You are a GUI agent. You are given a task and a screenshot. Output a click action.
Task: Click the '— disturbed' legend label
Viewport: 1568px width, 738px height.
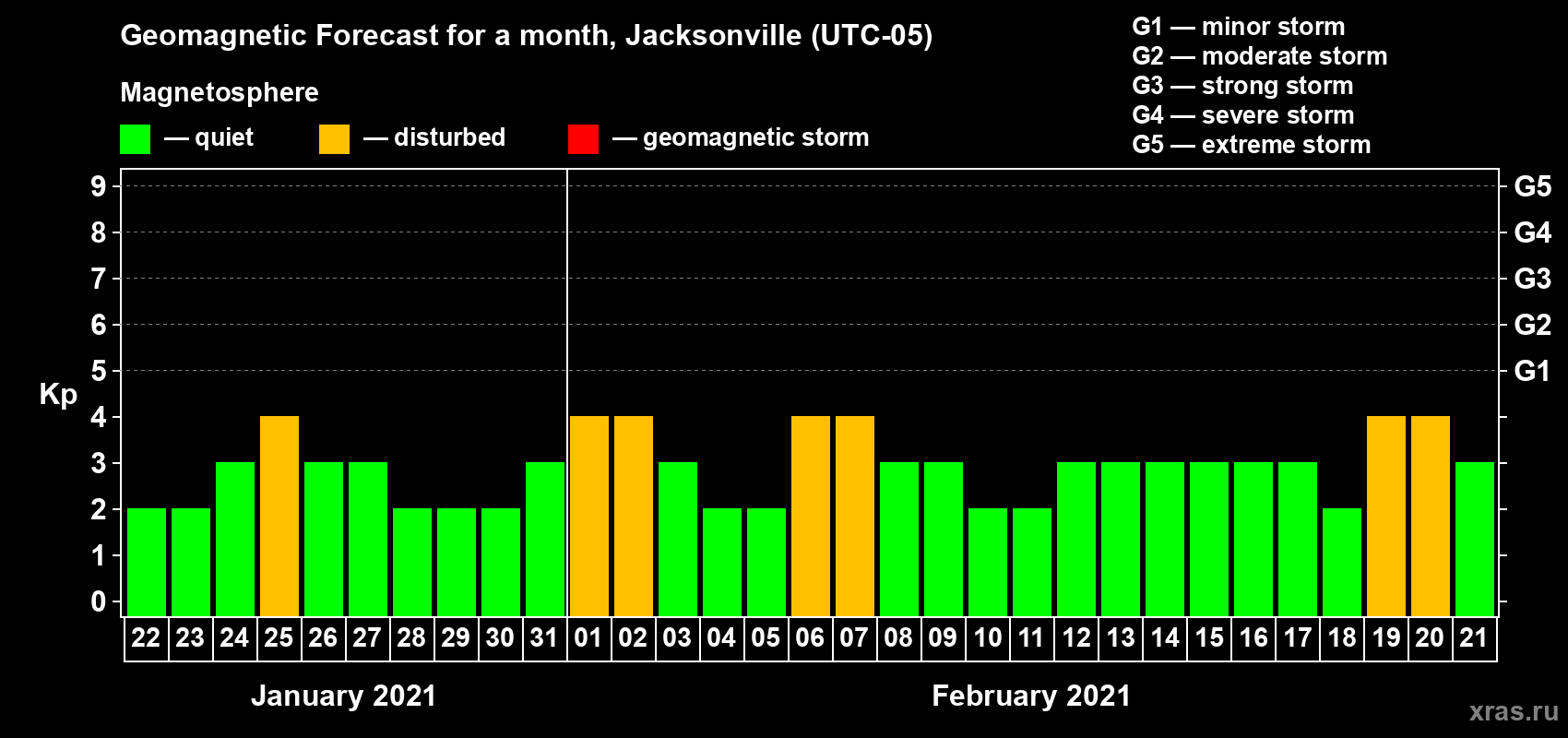tap(434, 138)
